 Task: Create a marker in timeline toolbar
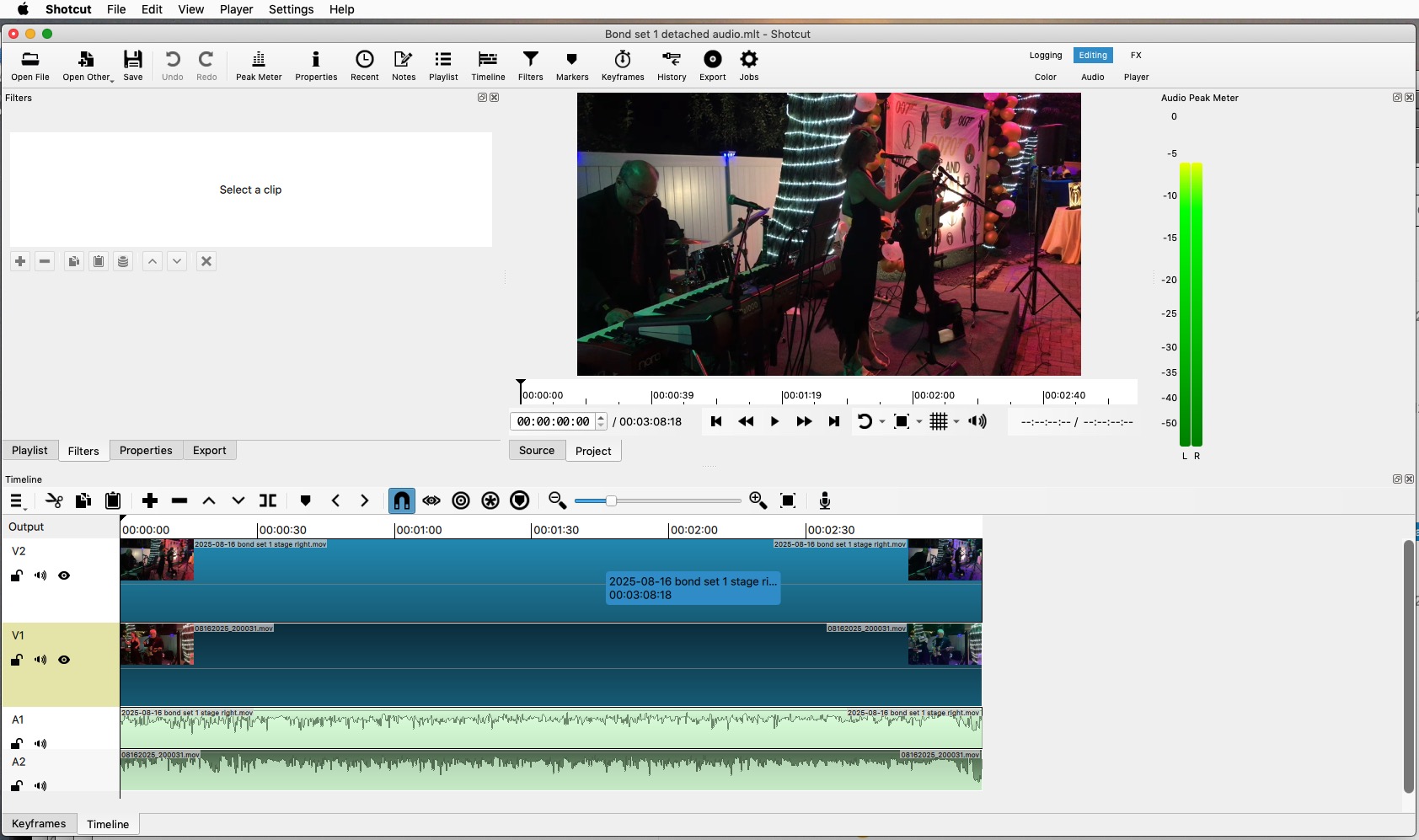[305, 500]
